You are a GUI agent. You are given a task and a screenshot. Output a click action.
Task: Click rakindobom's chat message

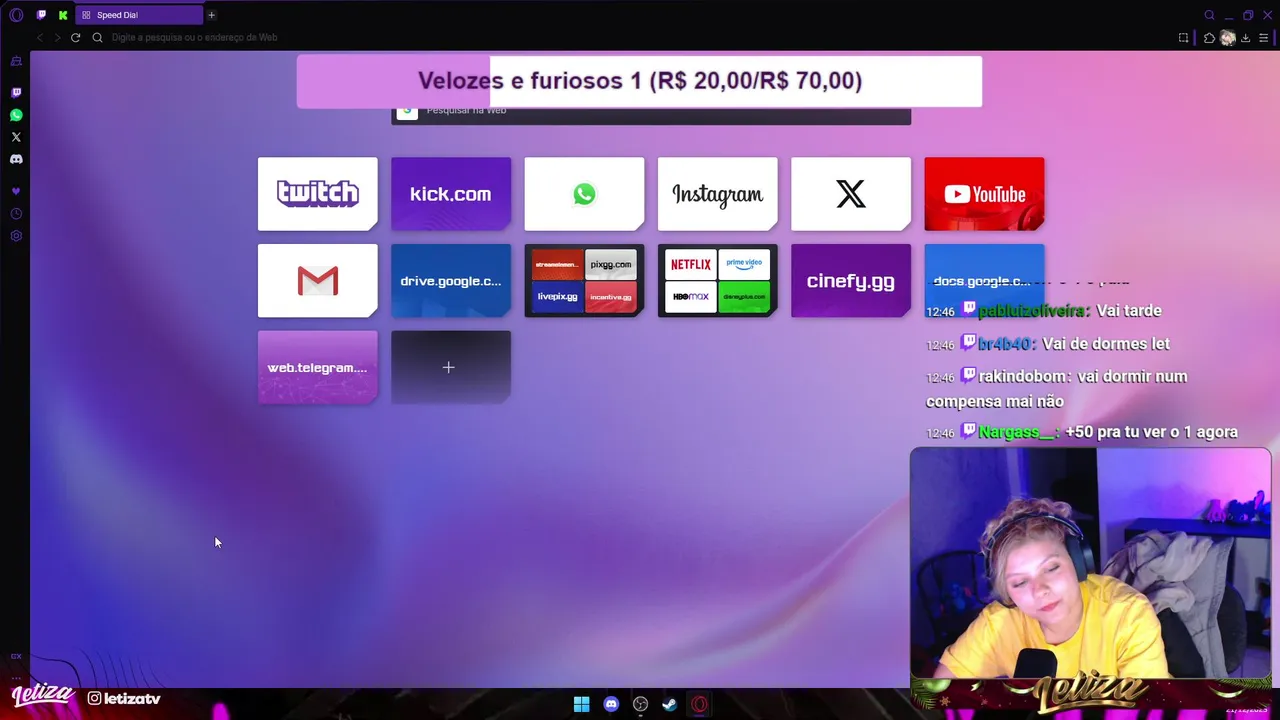[1057, 389]
